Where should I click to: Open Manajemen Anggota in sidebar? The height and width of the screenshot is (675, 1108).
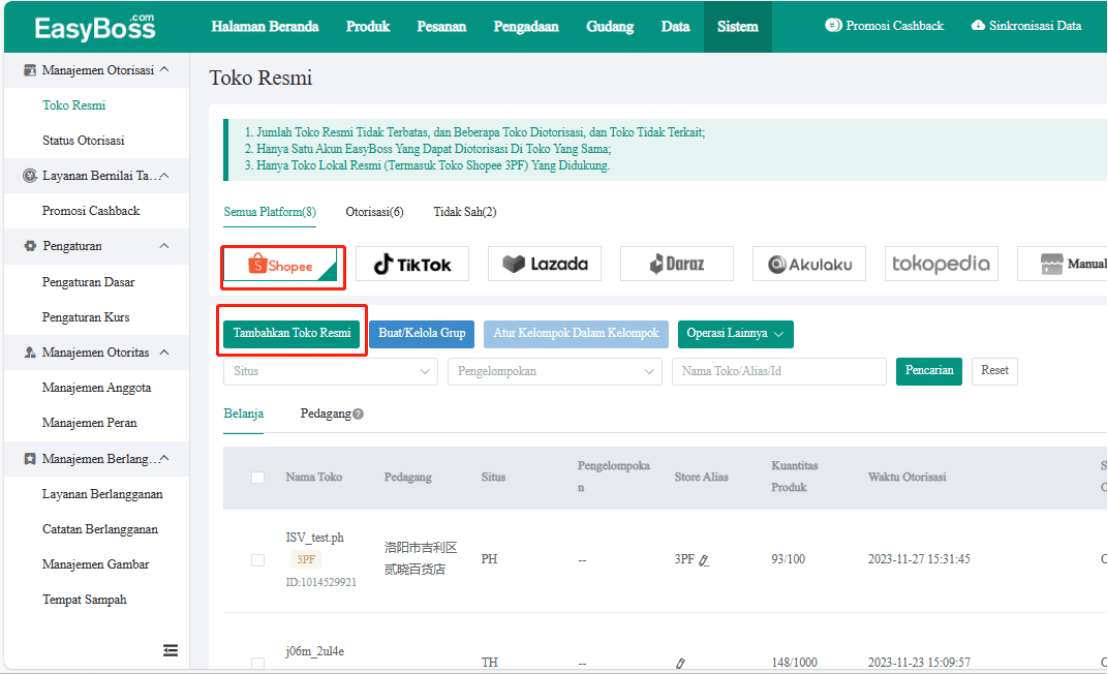97,388
